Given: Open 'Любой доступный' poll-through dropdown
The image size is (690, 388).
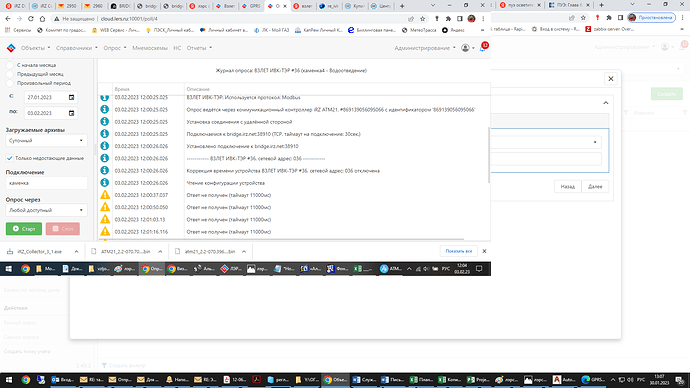Looking at the screenshot, I should pos(46,210).
